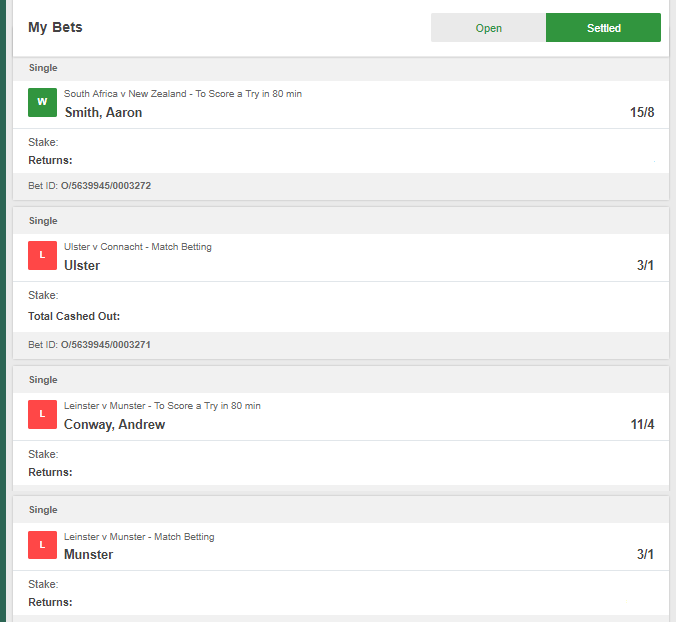Click the red L badge beside Munster
This screenshot has height=622, width=676.
click(x=42, y=545)
